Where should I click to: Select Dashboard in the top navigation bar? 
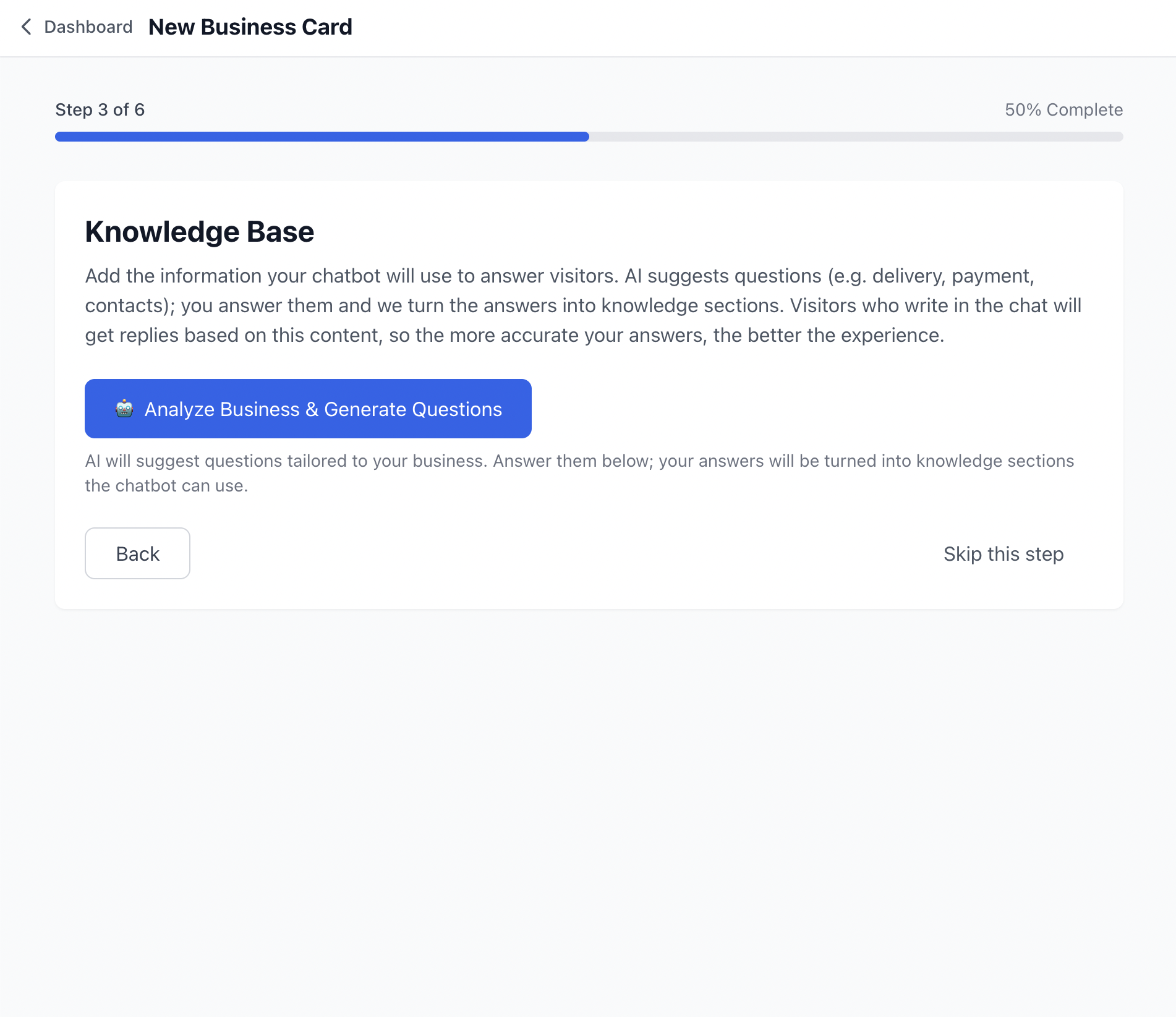tap(88, 27)
